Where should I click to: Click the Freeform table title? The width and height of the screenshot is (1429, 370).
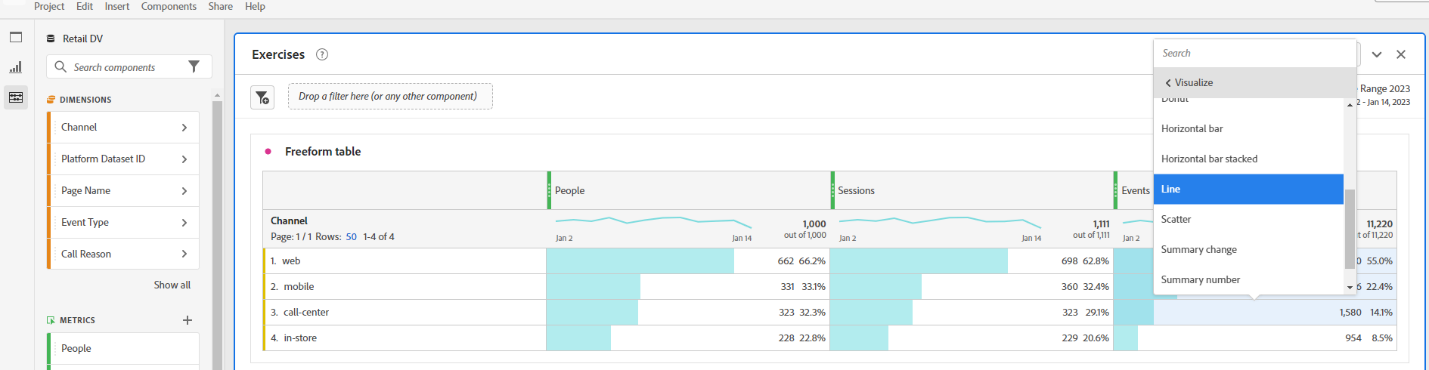[x=323, y=152]
